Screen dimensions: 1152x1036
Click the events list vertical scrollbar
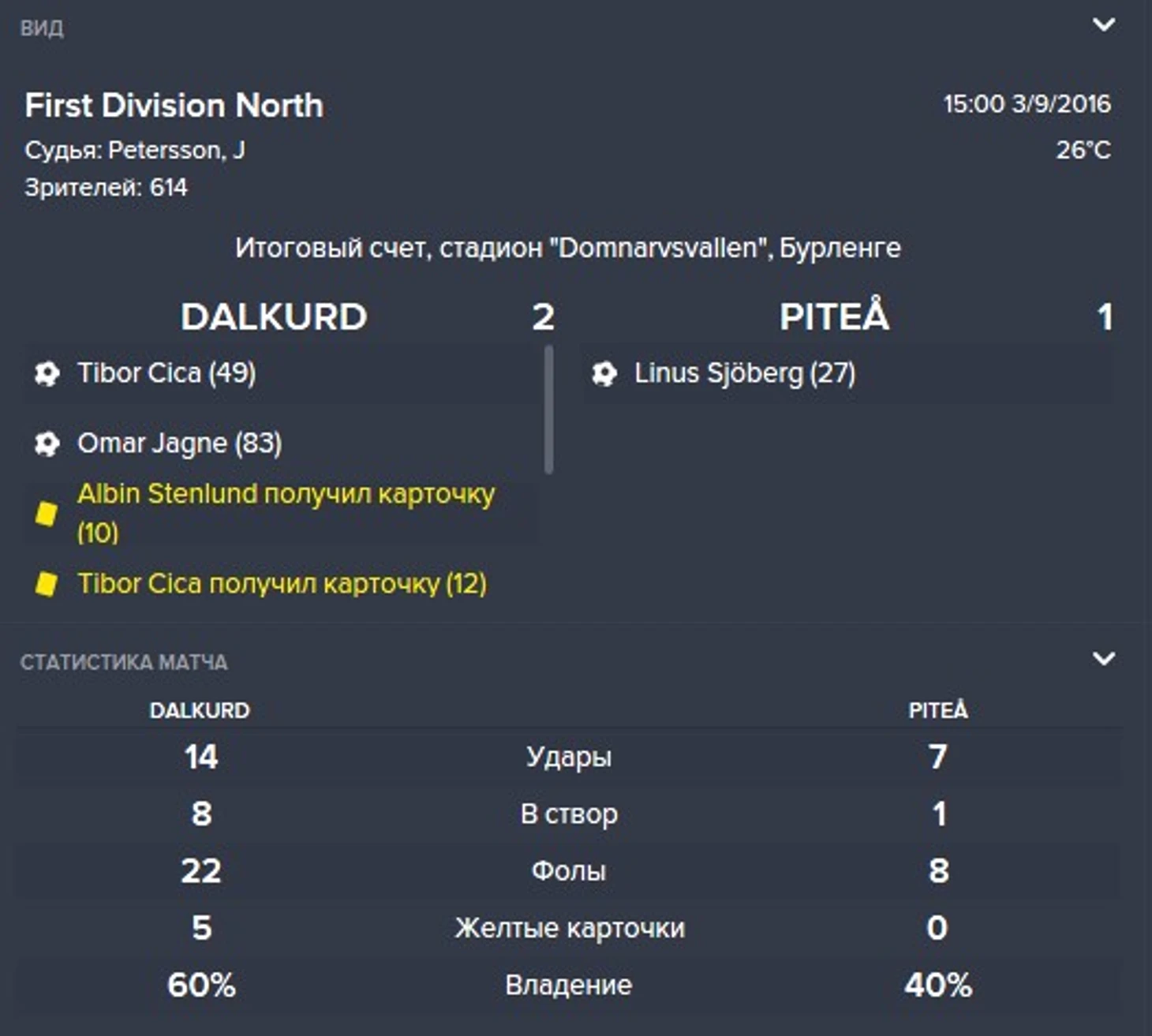point(548,409)
